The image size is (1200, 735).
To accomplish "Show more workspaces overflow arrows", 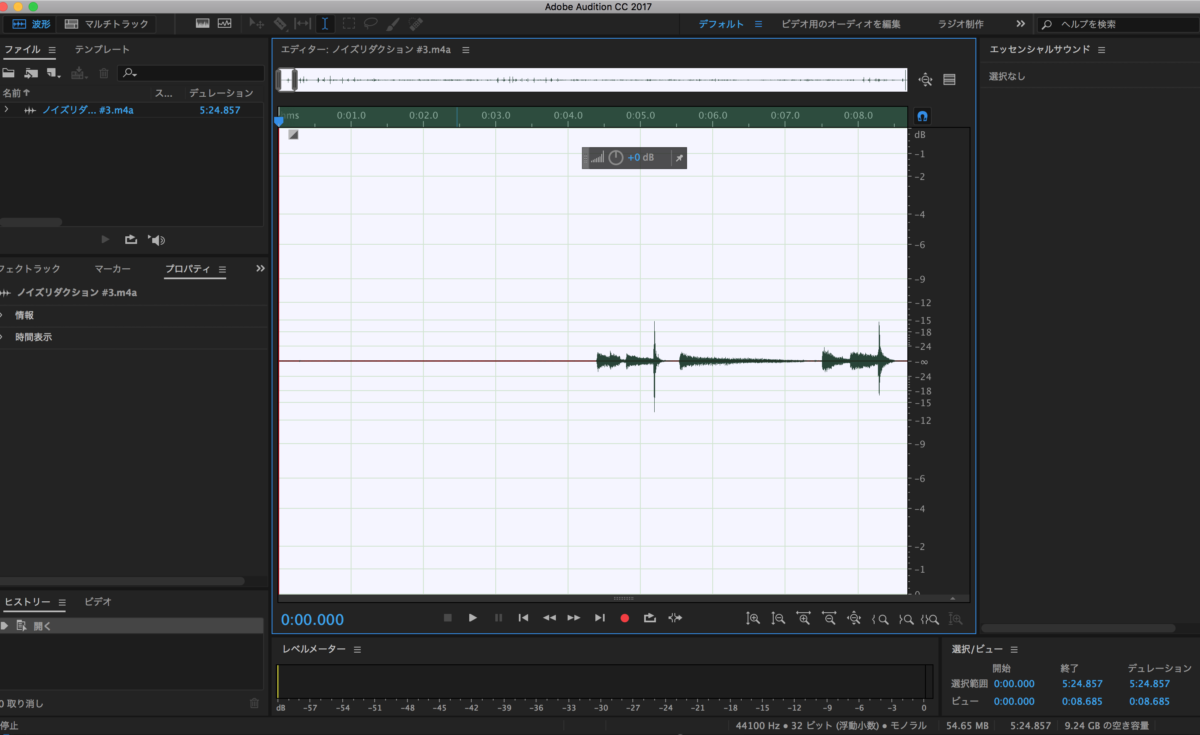I will (1020, 23).
